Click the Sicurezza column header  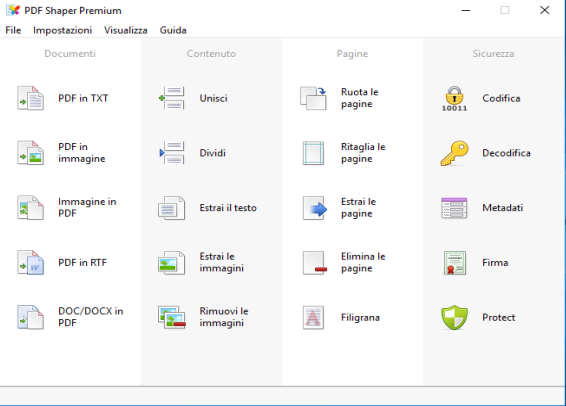coord(493,54)
